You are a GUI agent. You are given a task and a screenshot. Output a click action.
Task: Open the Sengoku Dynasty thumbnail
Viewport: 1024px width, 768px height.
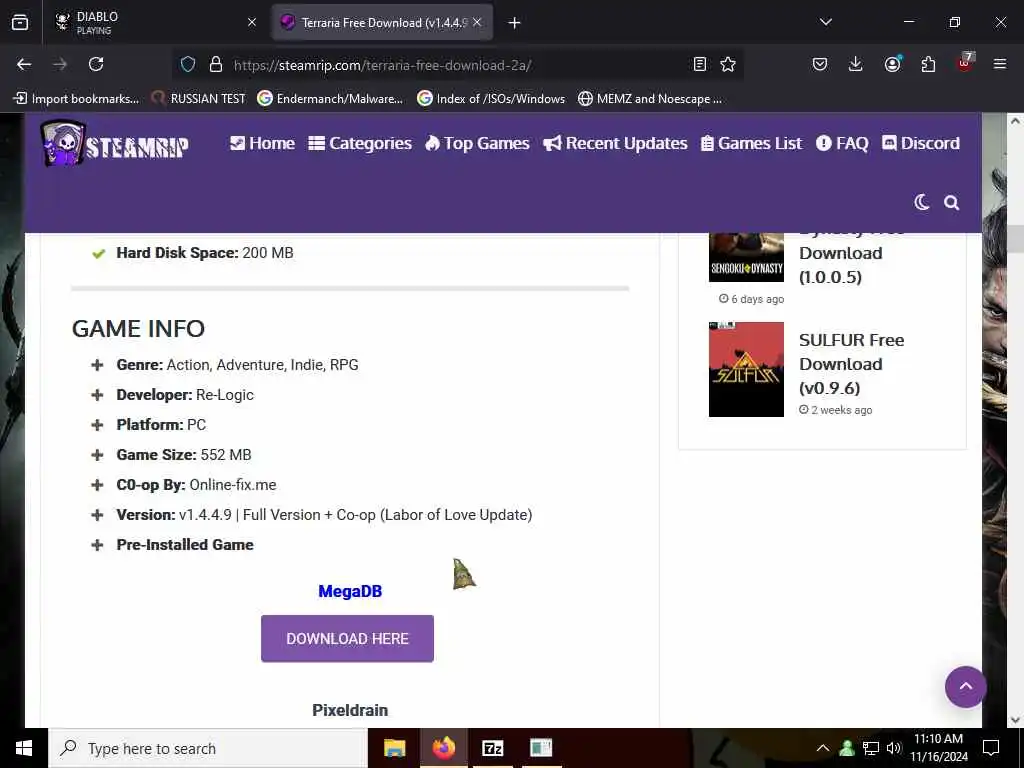pos(746,257)
